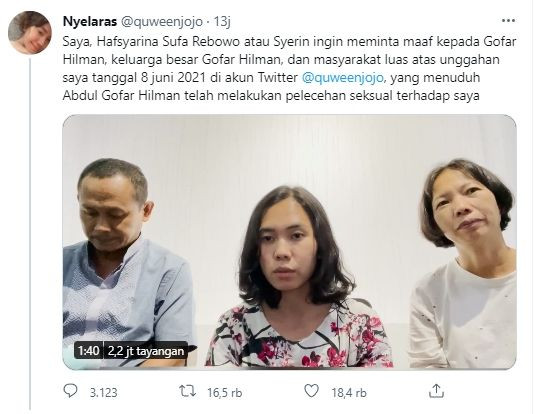This screenshot has height=414, width=535.
Task: Play the embedded apology video
Action: [x=289, y=242]
